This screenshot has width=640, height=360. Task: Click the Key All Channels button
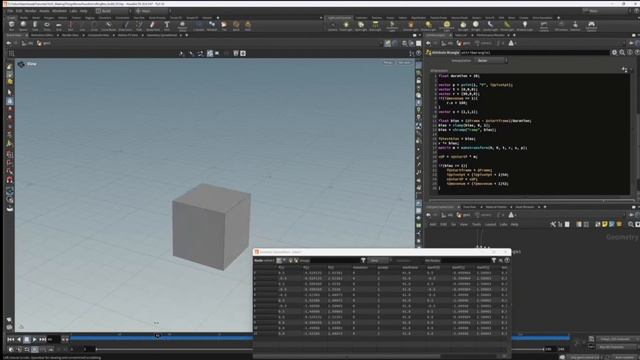click(x=615, y=347)
